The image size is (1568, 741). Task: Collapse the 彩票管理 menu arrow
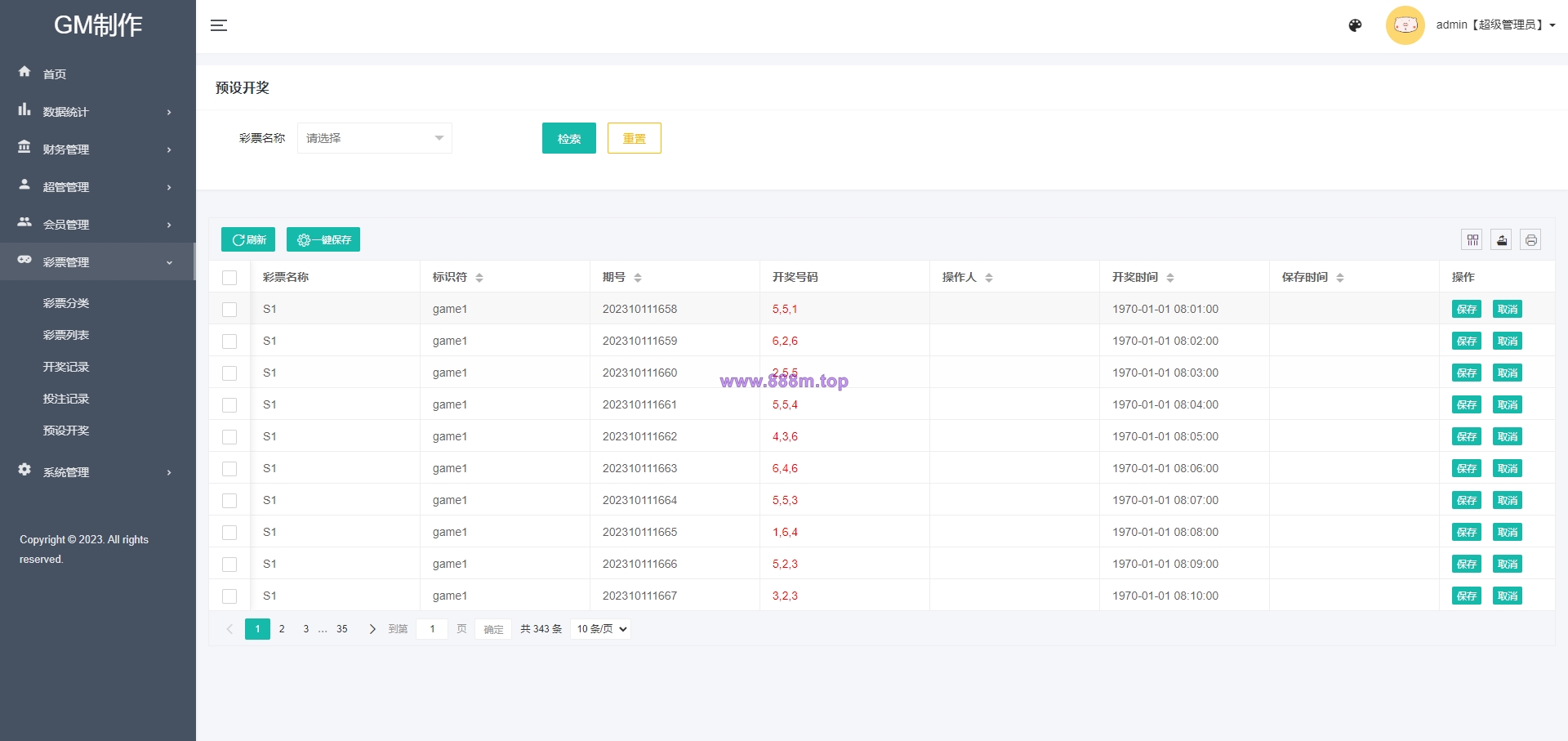click(x=169, y=263)
